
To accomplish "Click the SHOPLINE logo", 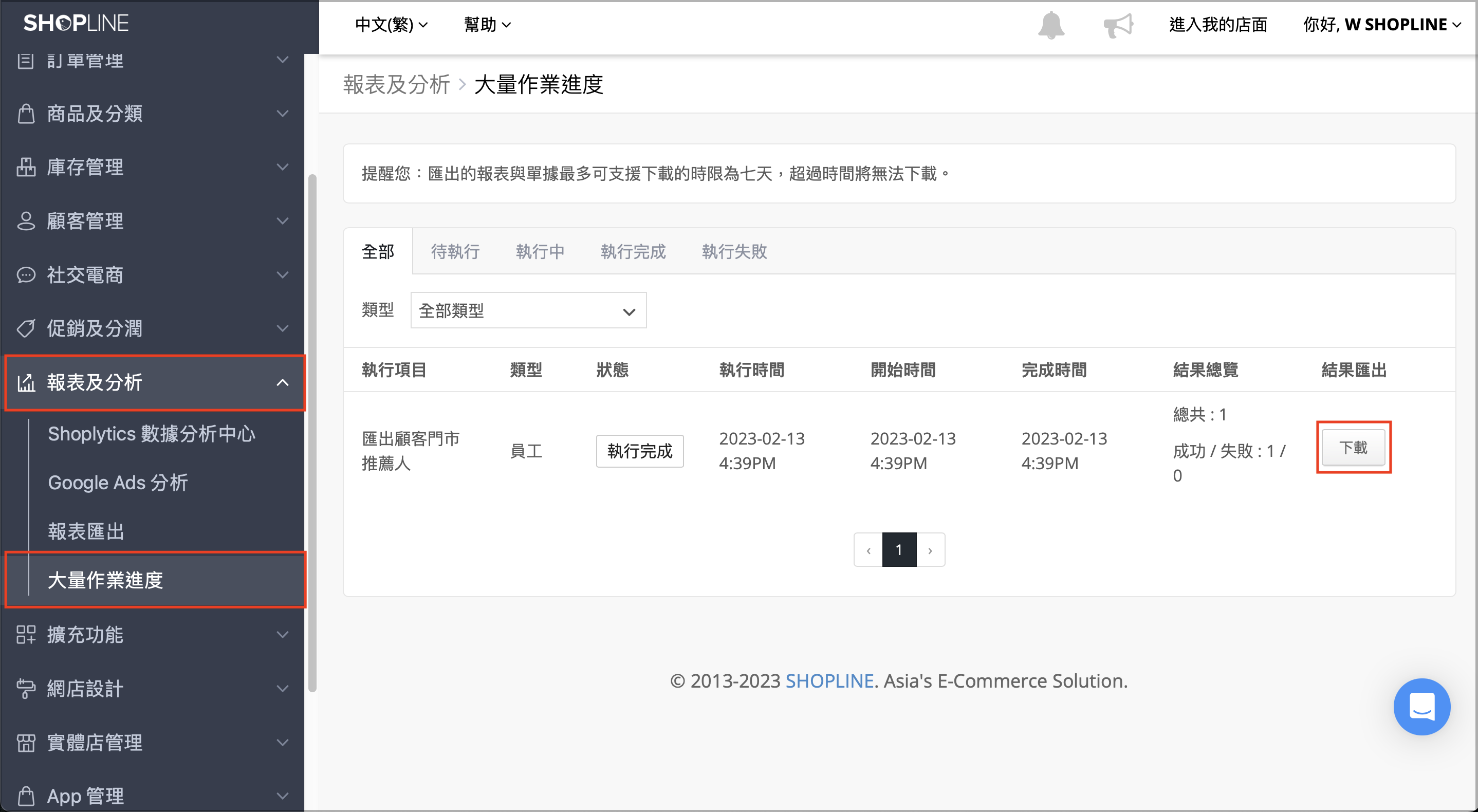I will coord(76,23).
